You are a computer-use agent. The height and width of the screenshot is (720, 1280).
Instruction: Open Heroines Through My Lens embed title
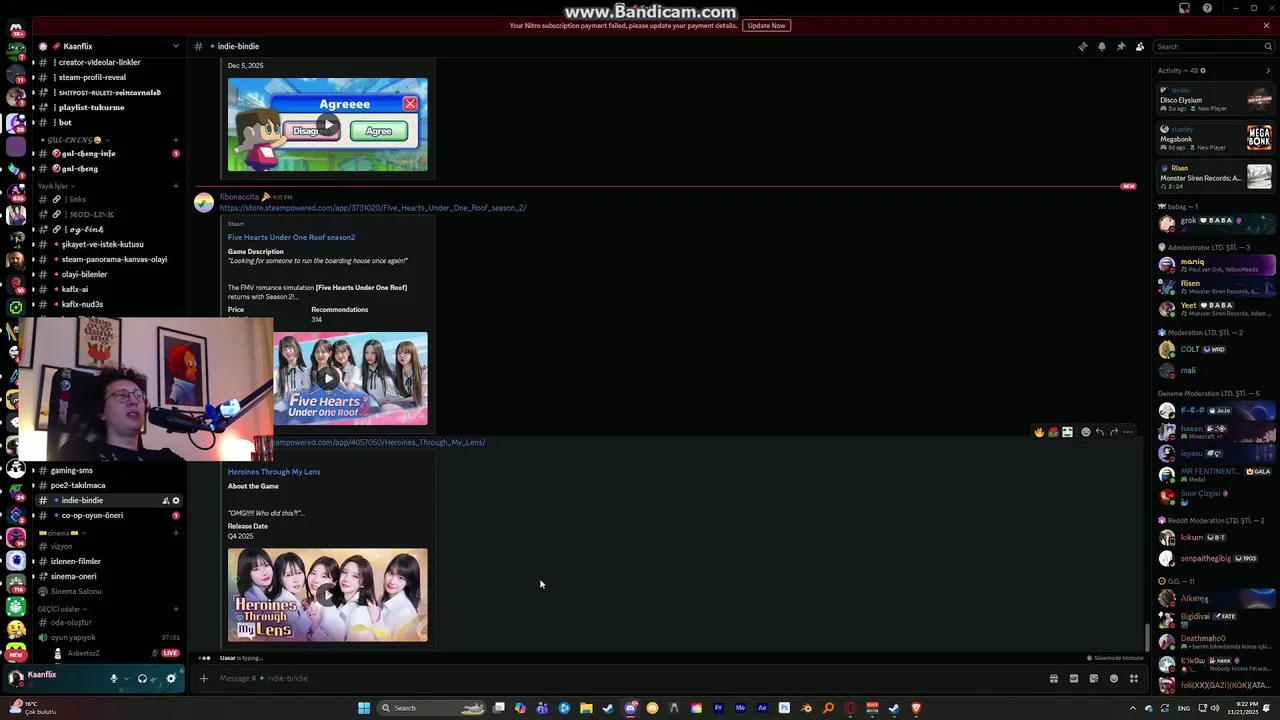tap(274, 472)
